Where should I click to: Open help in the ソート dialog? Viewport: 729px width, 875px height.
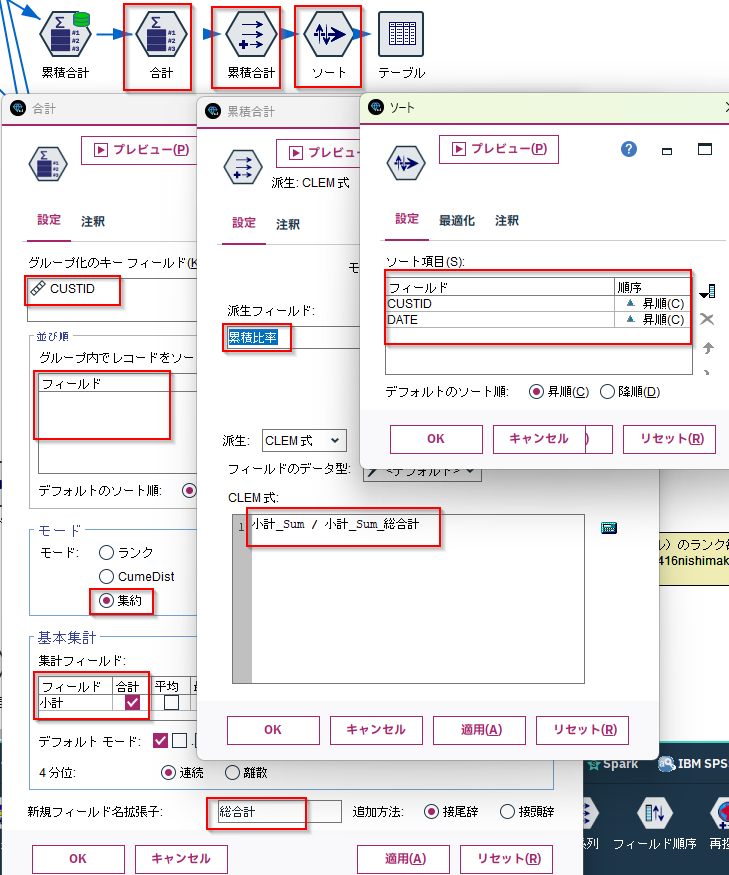629,149
